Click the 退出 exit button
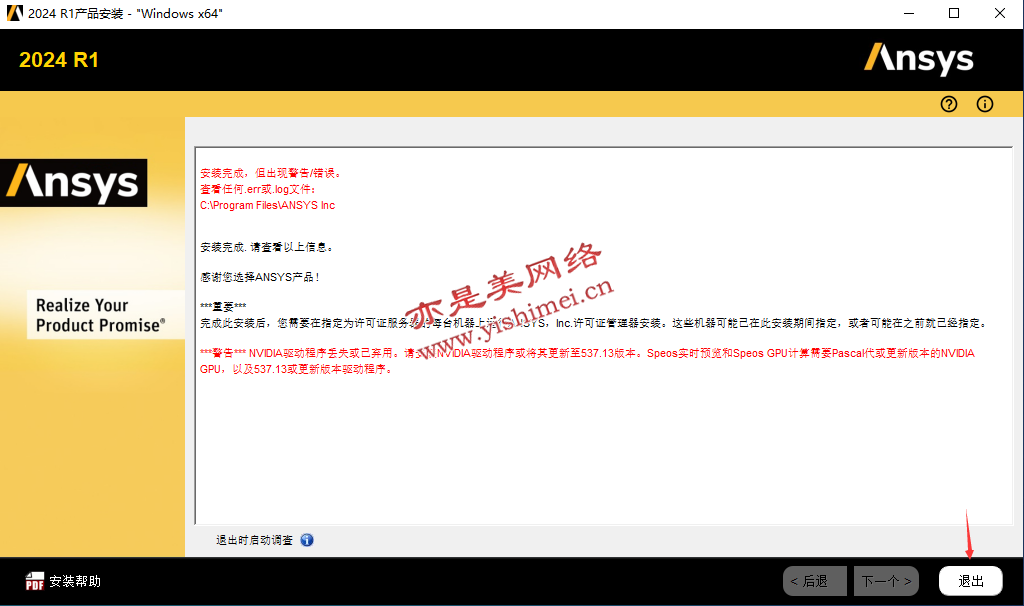The width and height of the screenshot is (1024, 606). click(x=970, y=581)
